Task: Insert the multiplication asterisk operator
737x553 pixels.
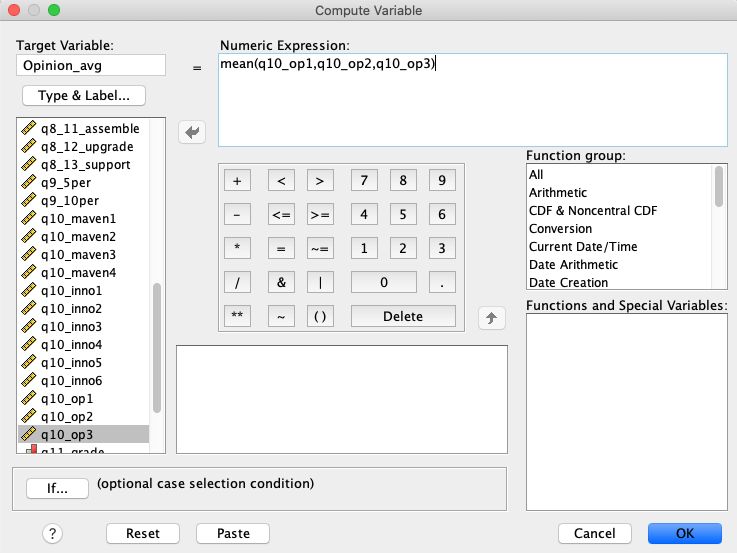Action: point(237,248)
